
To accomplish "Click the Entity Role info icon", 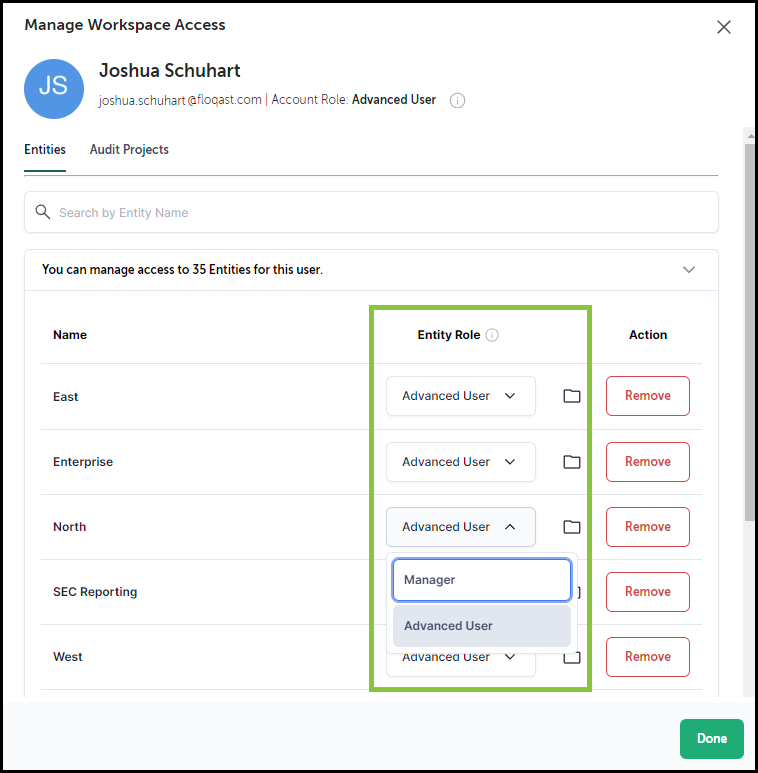I will pyautogui.click(x=492, y=335).
